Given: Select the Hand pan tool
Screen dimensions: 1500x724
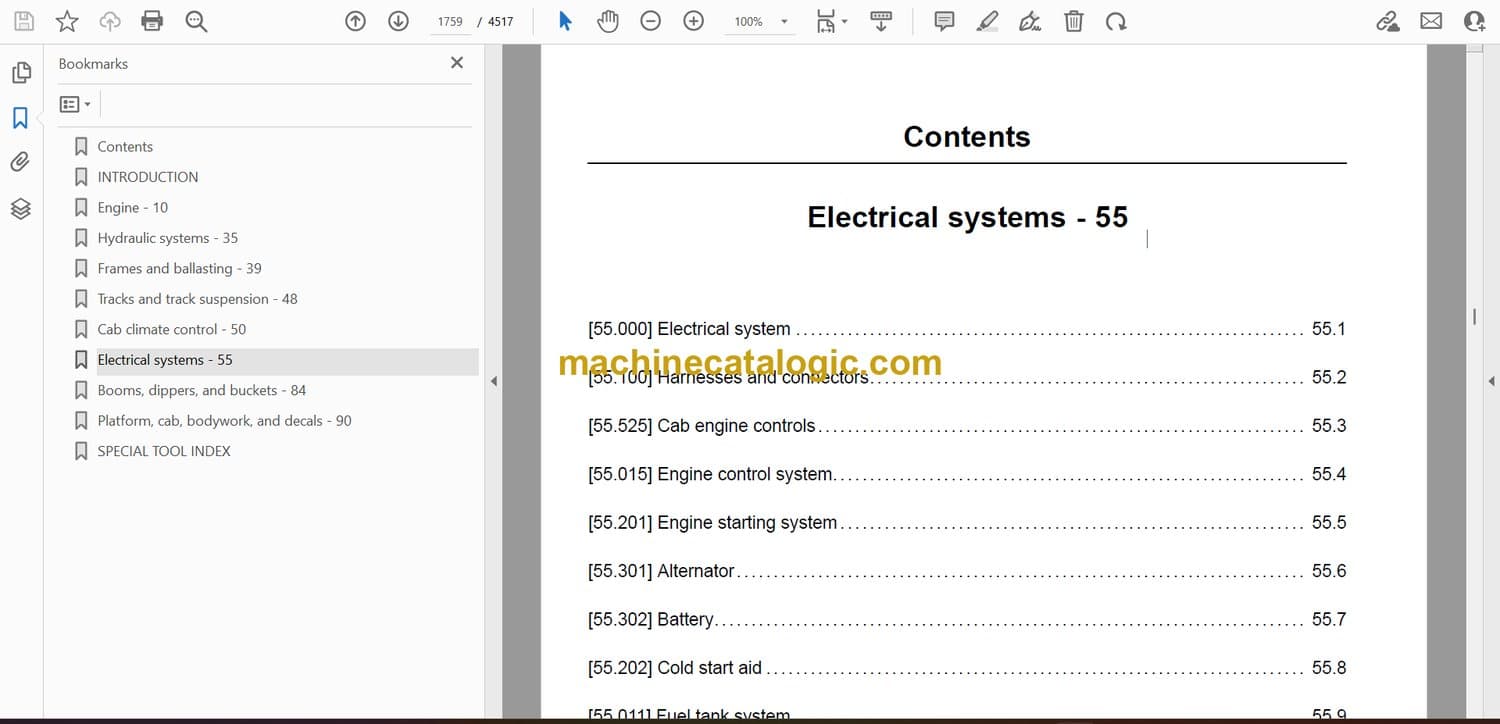Looking at the screenshot, I should pyautogui.click(x=608, y=21).
